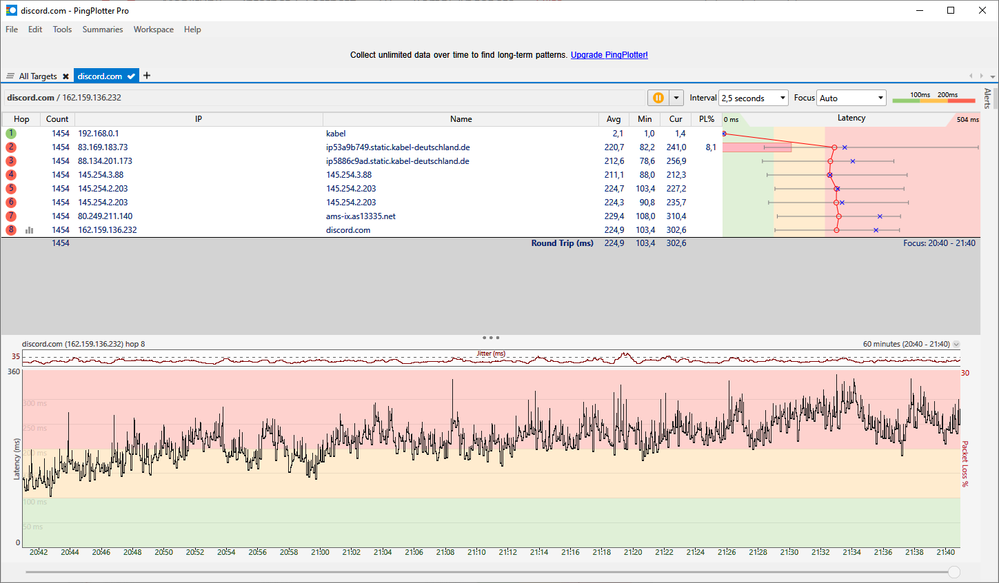Add a new target with the plus icon

[147, 75]
